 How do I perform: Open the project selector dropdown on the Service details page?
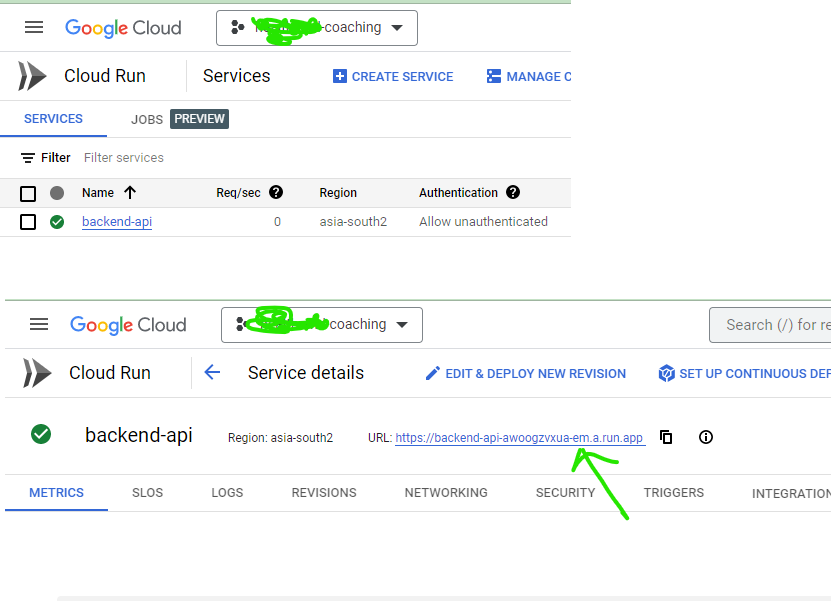321,325
